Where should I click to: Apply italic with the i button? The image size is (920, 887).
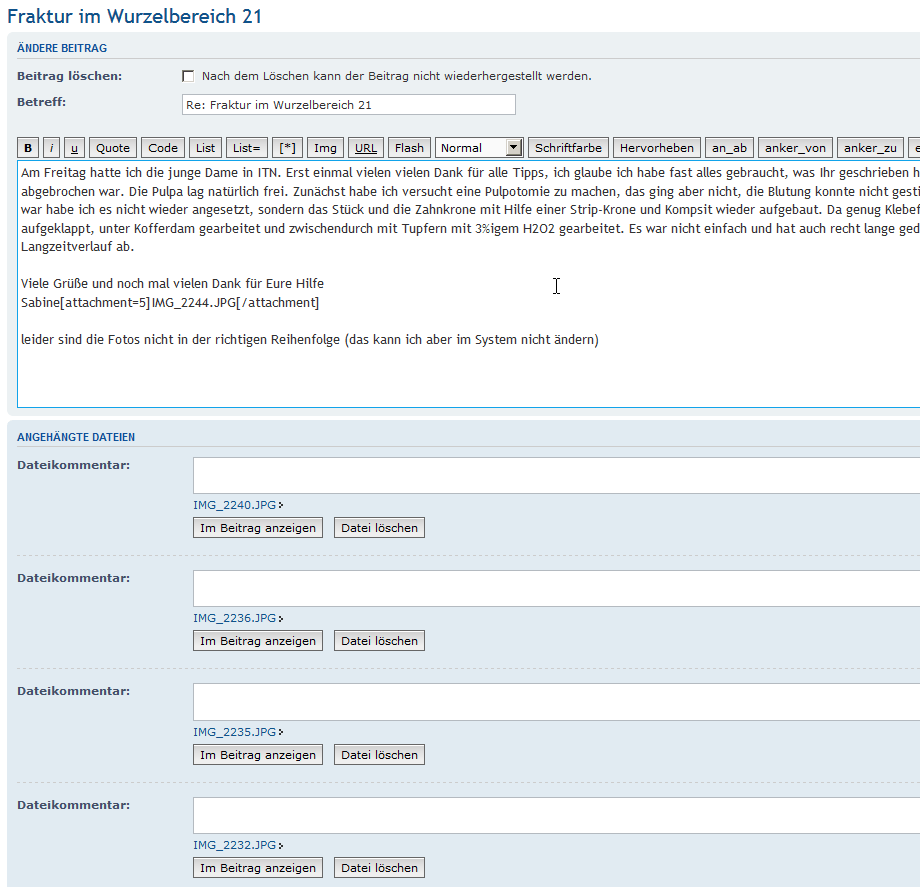tap(52, 148)
